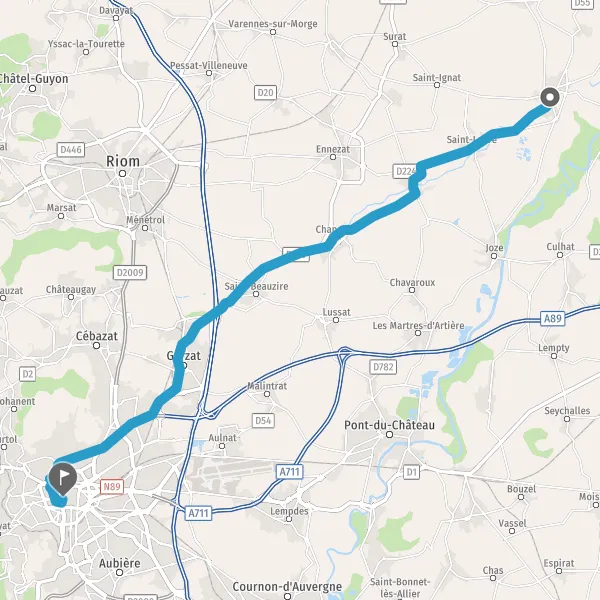Click the route end circle marker

coord(550,97)
